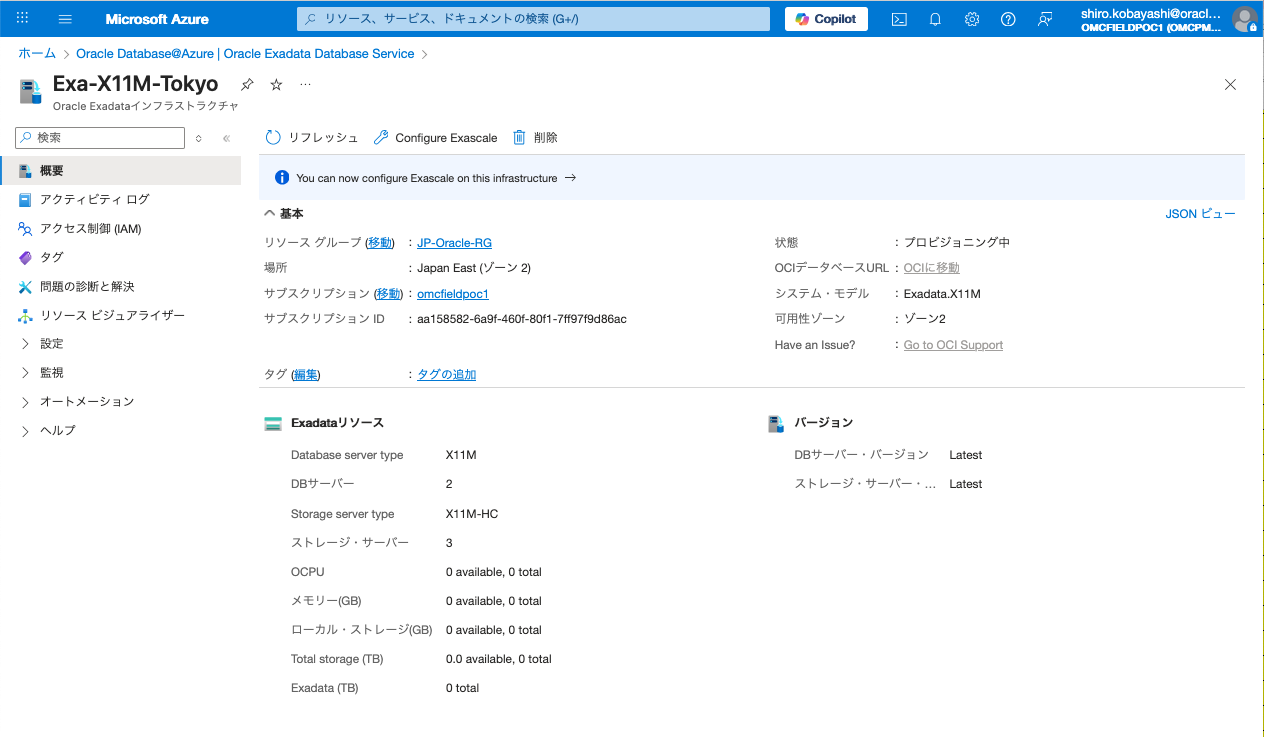
Task: Open the help question-mark icon
Action: [x=1008, y=19]
